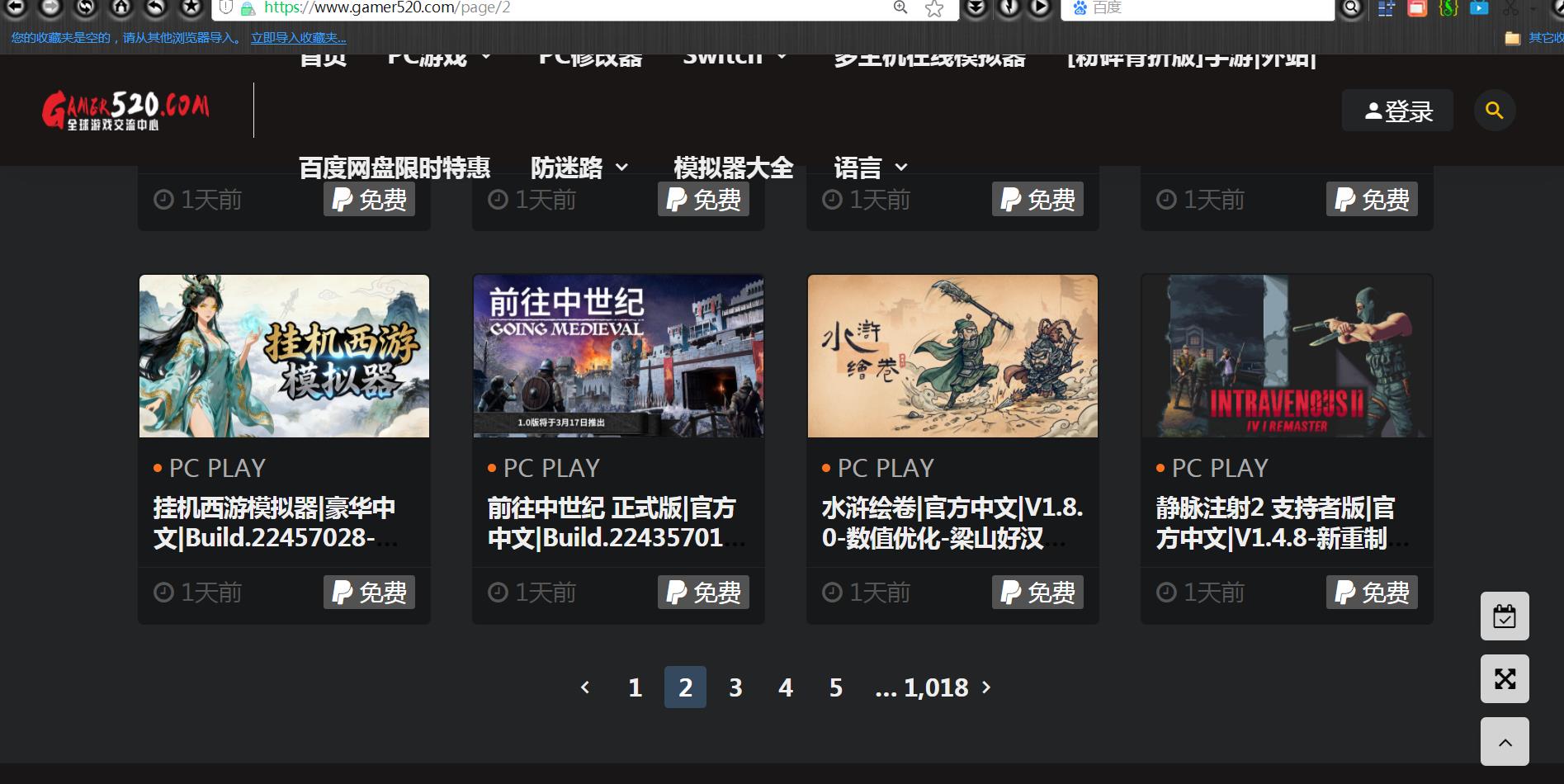This screenshot has width=1564, height=784.
Task: Expand the 防迷路 dropdown menu
Action: [579, 168]
